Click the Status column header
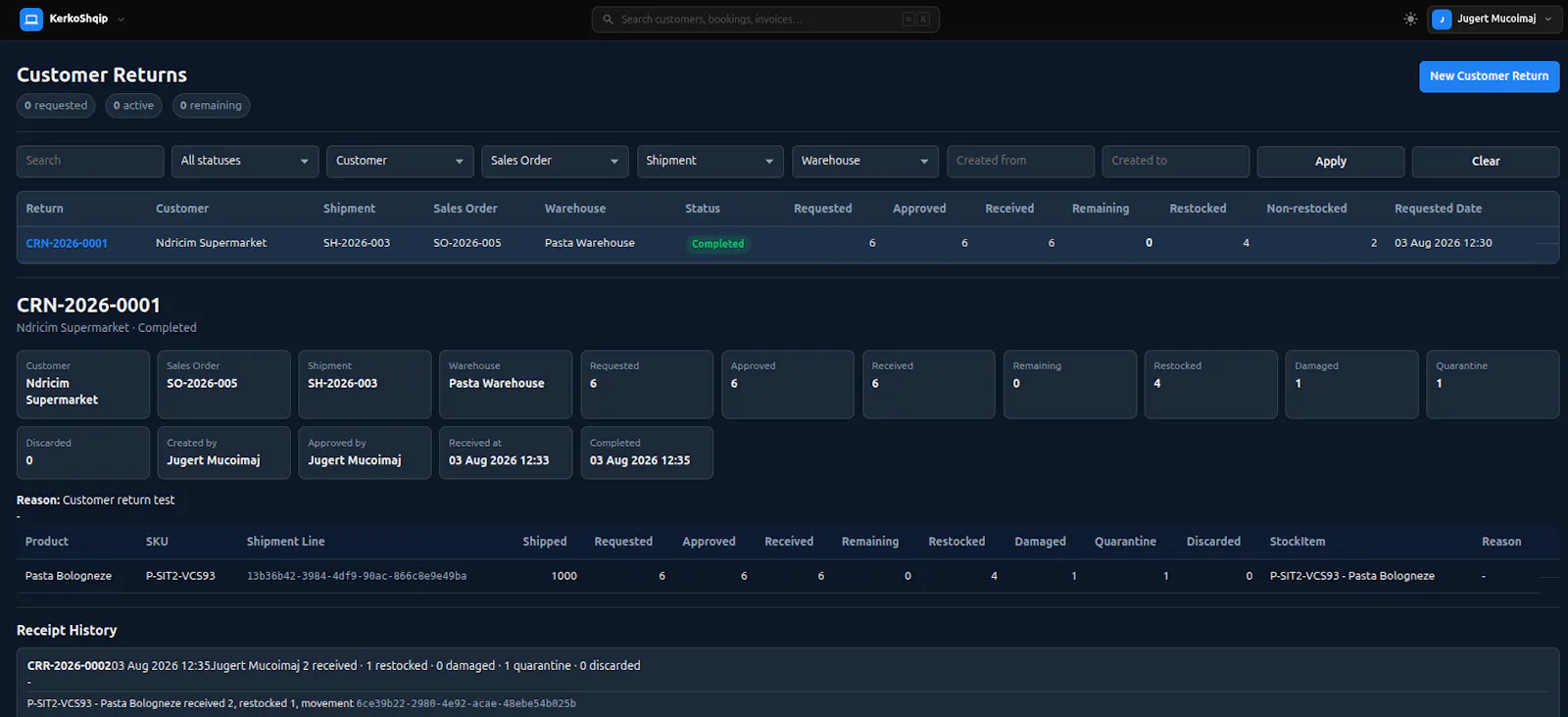The height and width of the screenshot is (717, 1568). coord(703,209)
